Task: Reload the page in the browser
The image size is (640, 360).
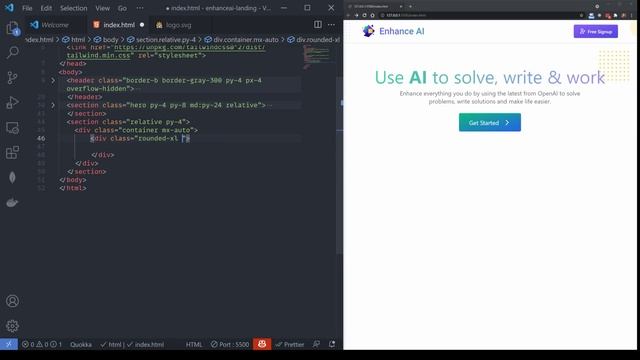Action: pyautogui.click(x=364, y=15)
